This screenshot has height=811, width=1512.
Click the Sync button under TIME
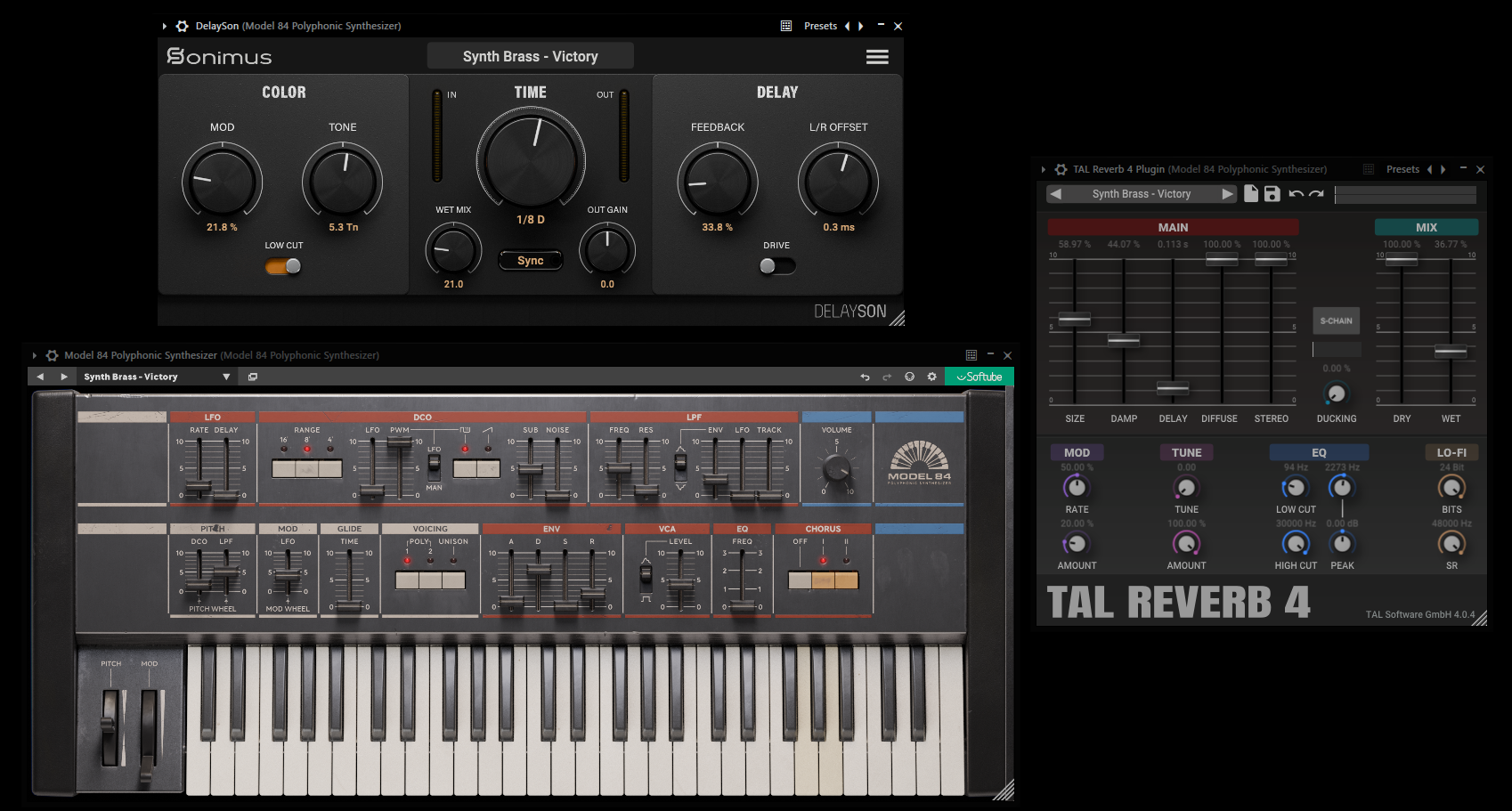(x=530, y=261)
